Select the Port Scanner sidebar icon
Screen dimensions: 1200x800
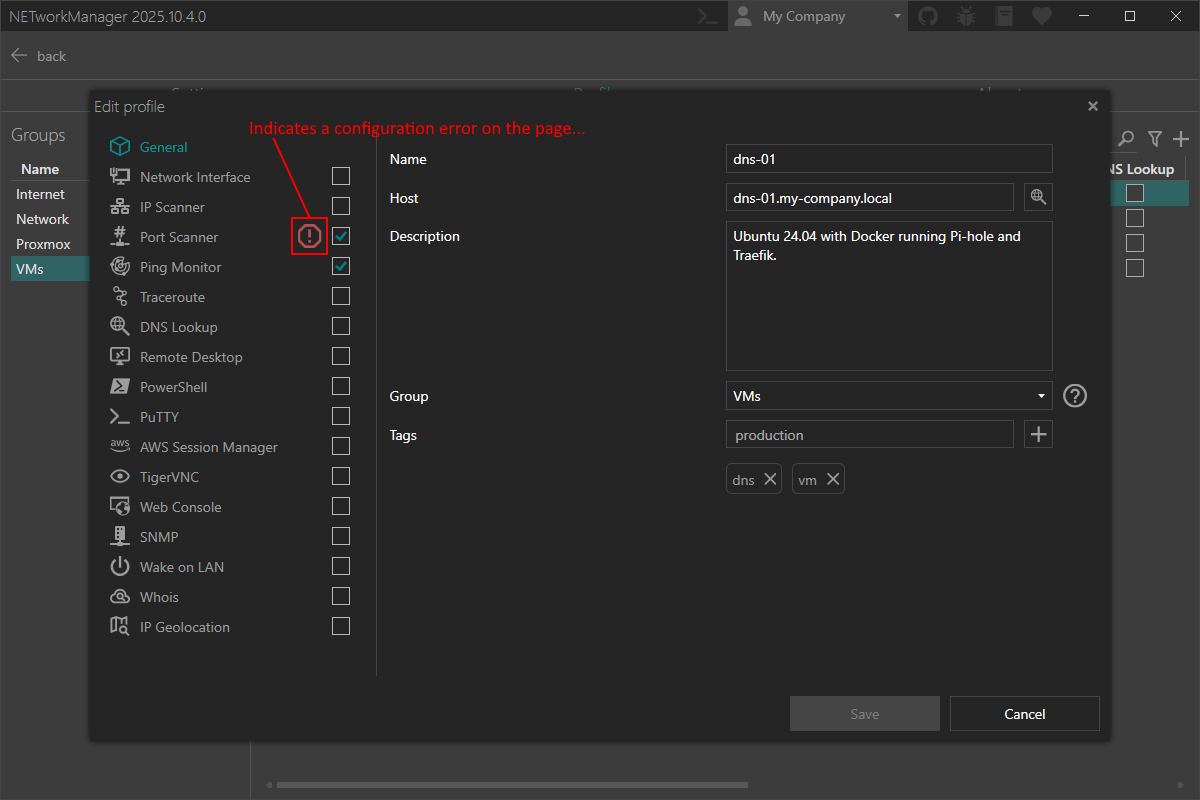tap(118, 236)
